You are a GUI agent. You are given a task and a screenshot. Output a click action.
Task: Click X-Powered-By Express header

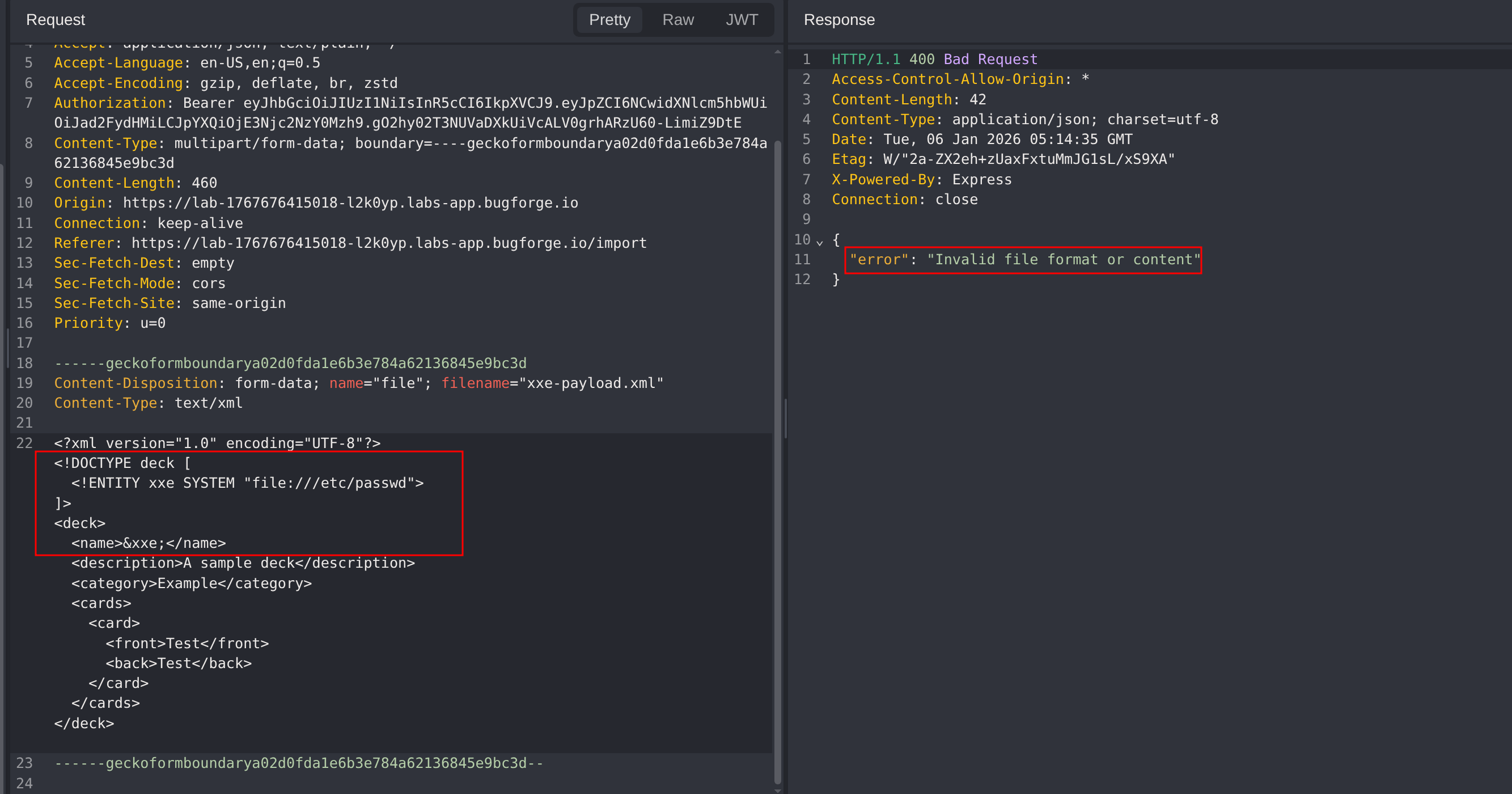[x=921, y=180]
